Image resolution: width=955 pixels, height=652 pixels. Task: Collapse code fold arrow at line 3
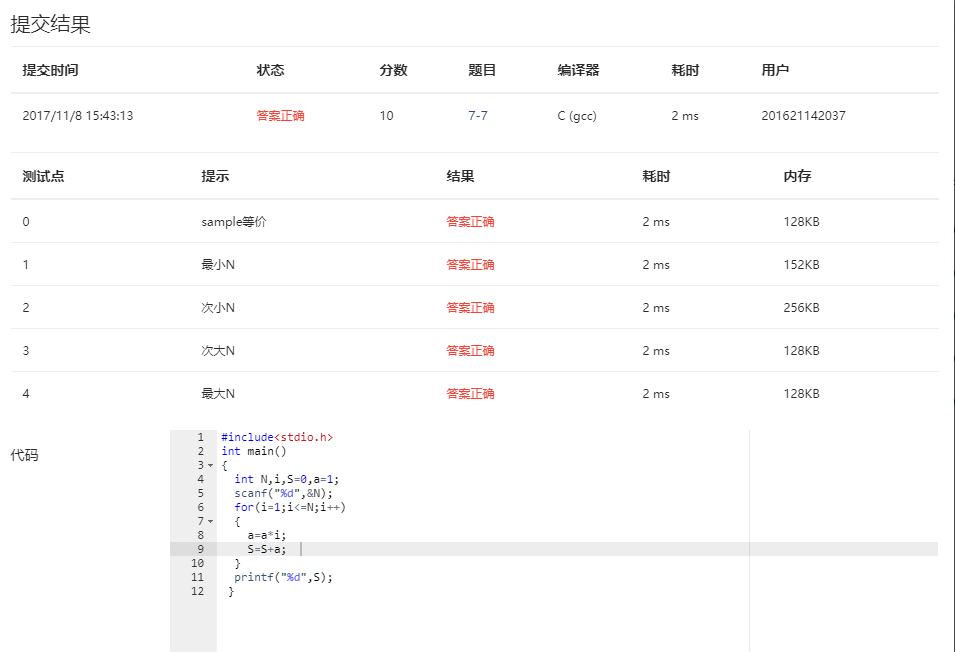(211, 466)
